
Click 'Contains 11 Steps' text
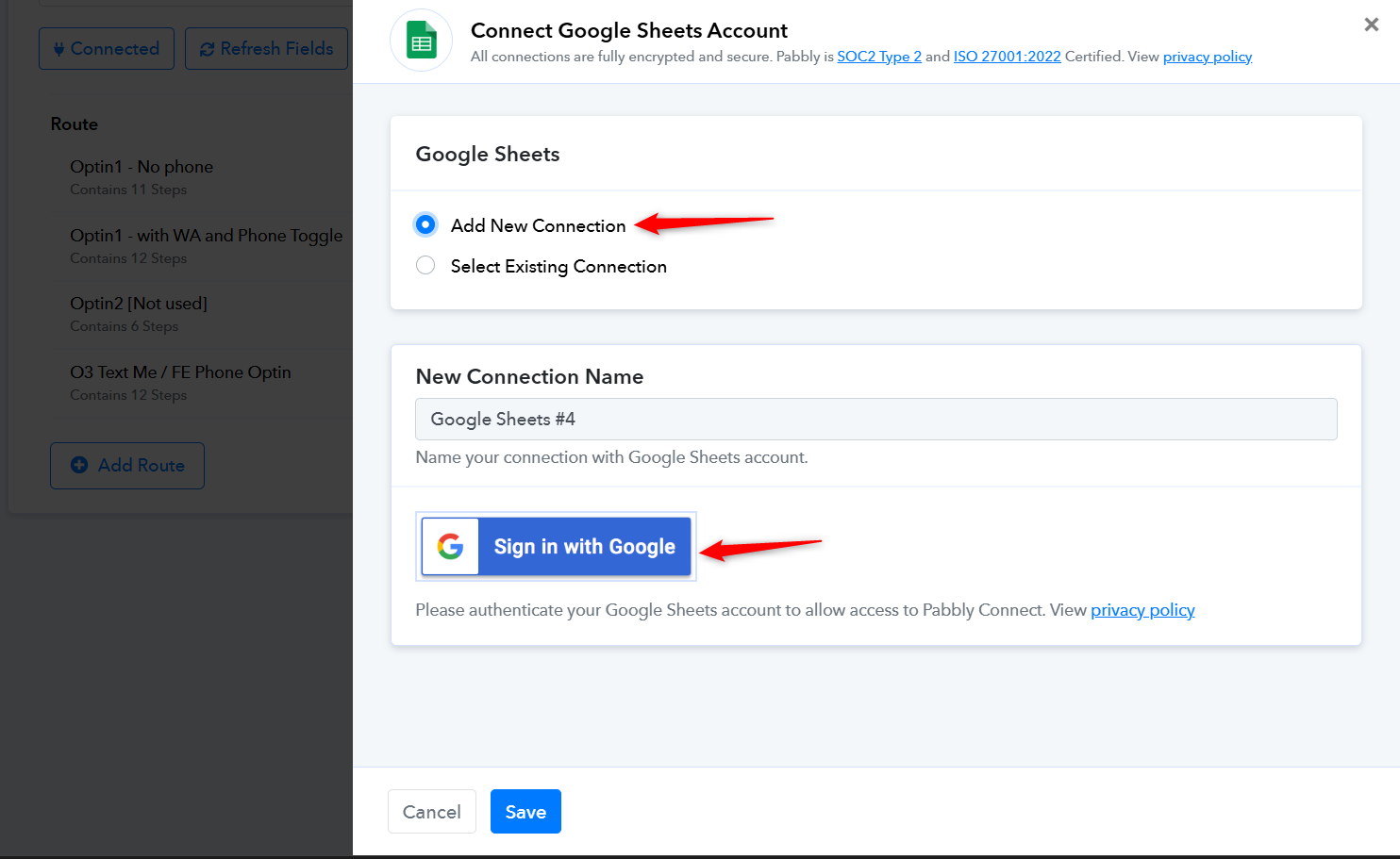point(128,190)
